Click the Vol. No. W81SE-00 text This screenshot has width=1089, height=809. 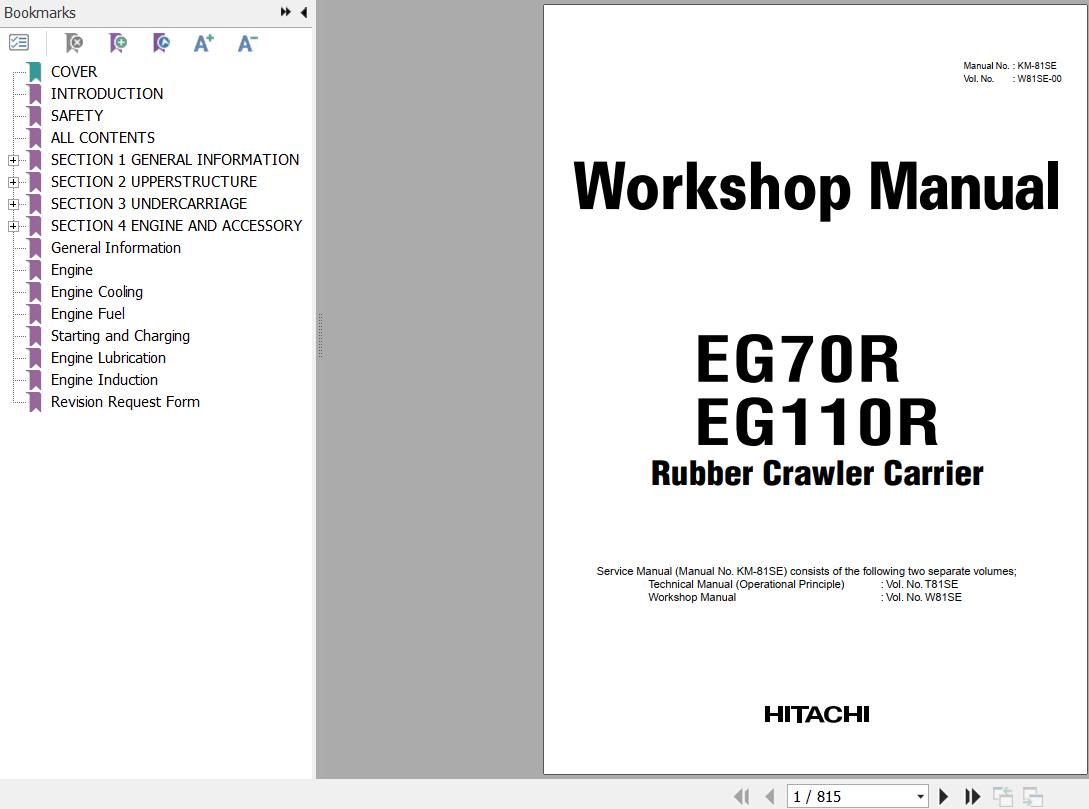coord(1012,79)
